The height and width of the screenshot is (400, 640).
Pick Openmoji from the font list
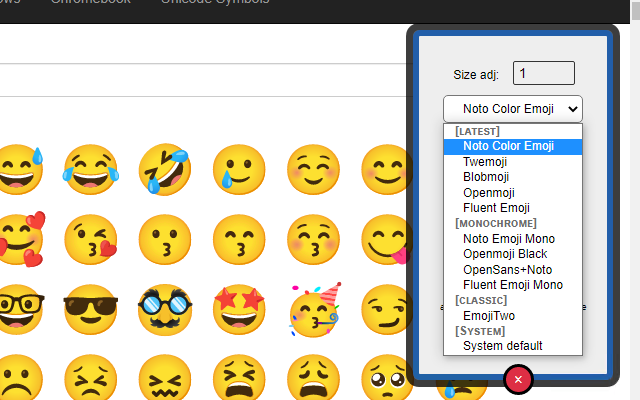(513, 193)
